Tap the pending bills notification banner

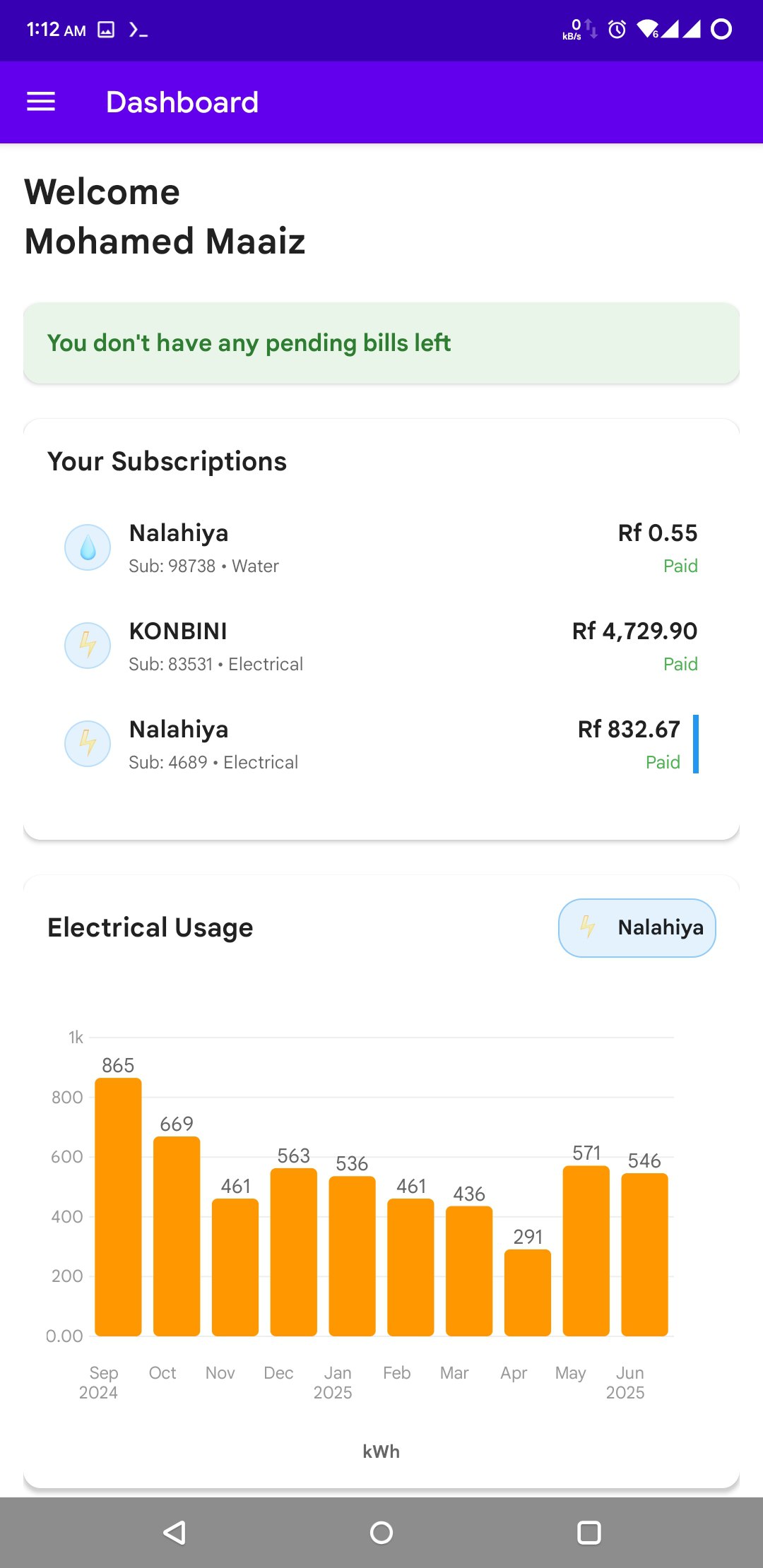(x=381, y=343)
